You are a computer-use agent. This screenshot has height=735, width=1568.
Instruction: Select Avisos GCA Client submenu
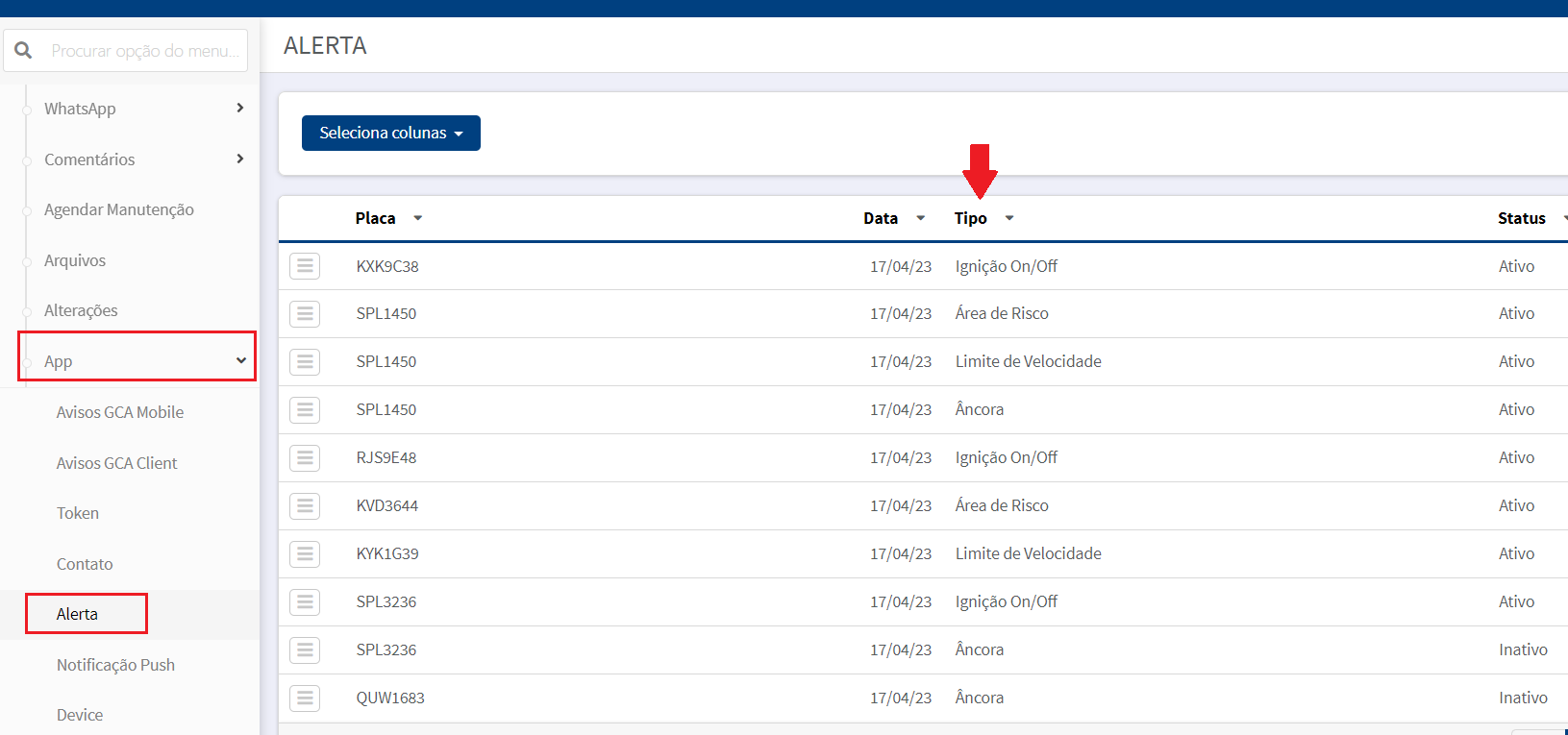pos(116,463)
